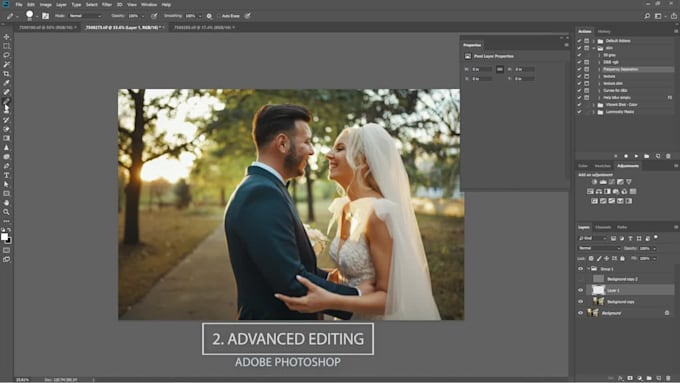
Task: Uncheck the Default Actions set checkmark
Action: tap(579, 41)
